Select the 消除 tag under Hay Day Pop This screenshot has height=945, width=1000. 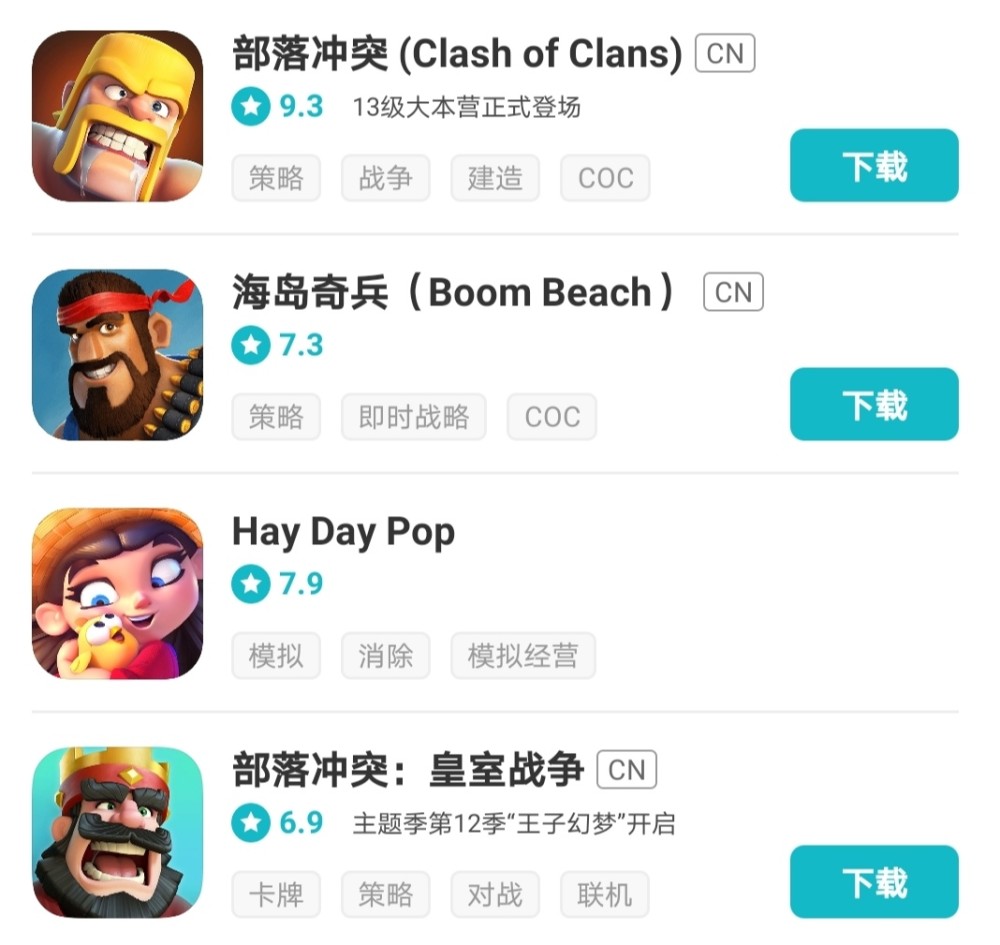pos(386,656)
